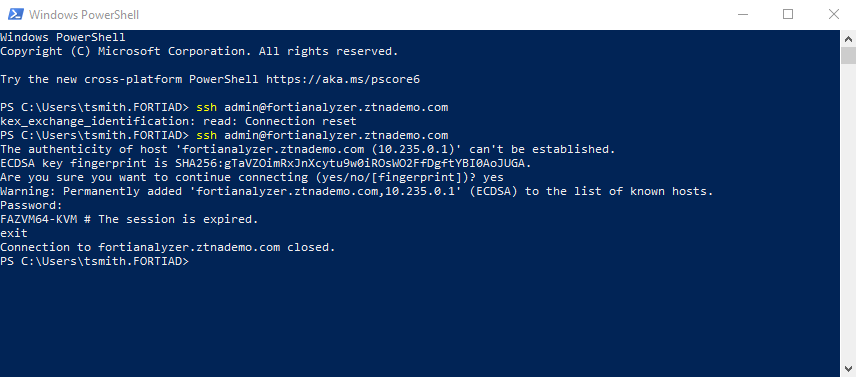
Task: Click the "Password:" line
Action: click(32, 205)
